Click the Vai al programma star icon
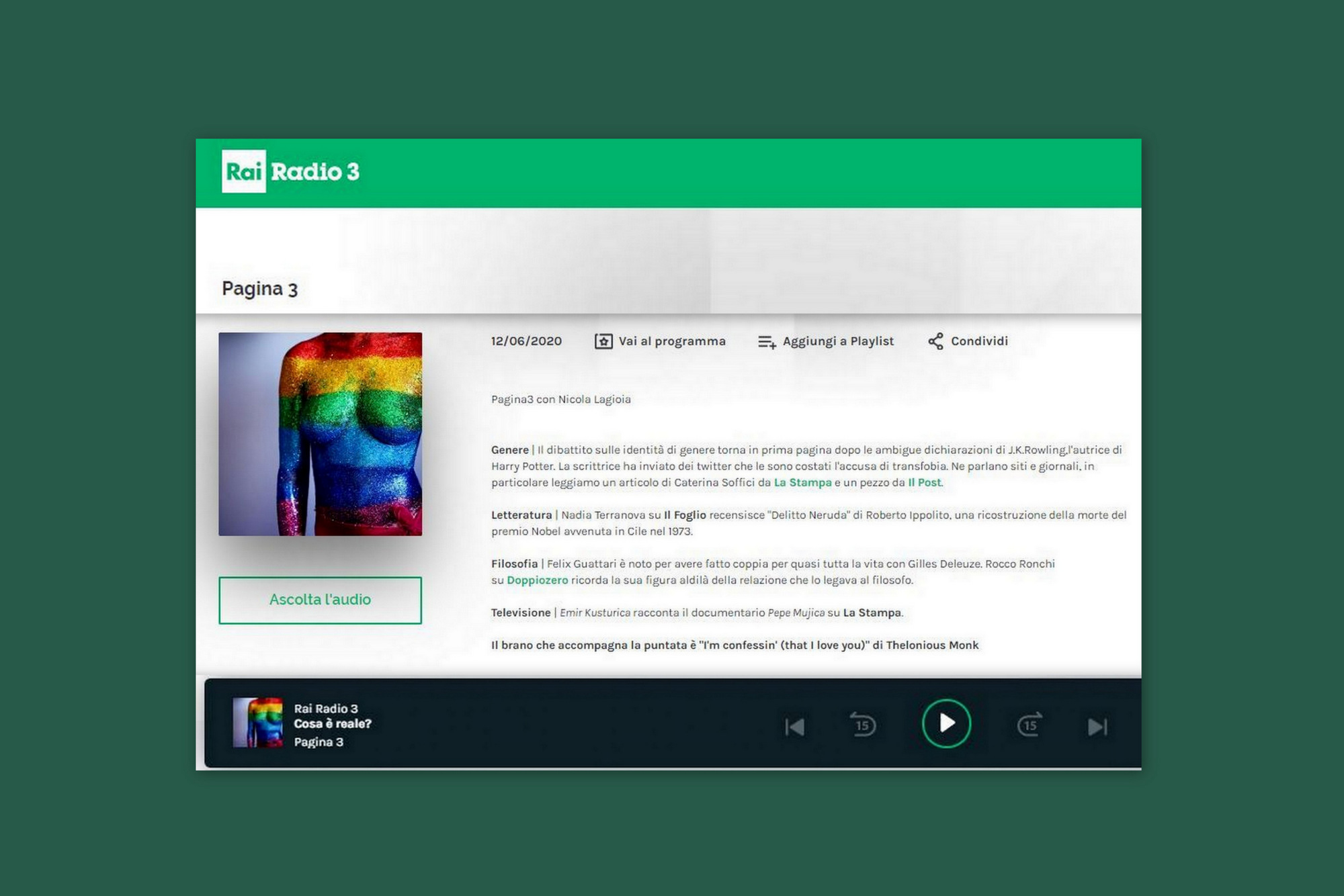Viewport: 1344px width, 896px height. tap(603, 341)
